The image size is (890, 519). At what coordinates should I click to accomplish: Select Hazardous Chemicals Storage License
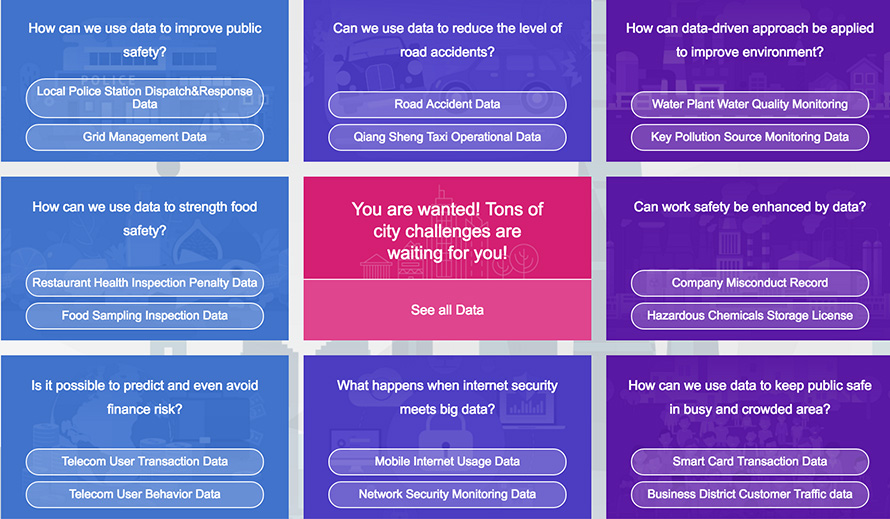pyautogui.click(x=750, y=316)
